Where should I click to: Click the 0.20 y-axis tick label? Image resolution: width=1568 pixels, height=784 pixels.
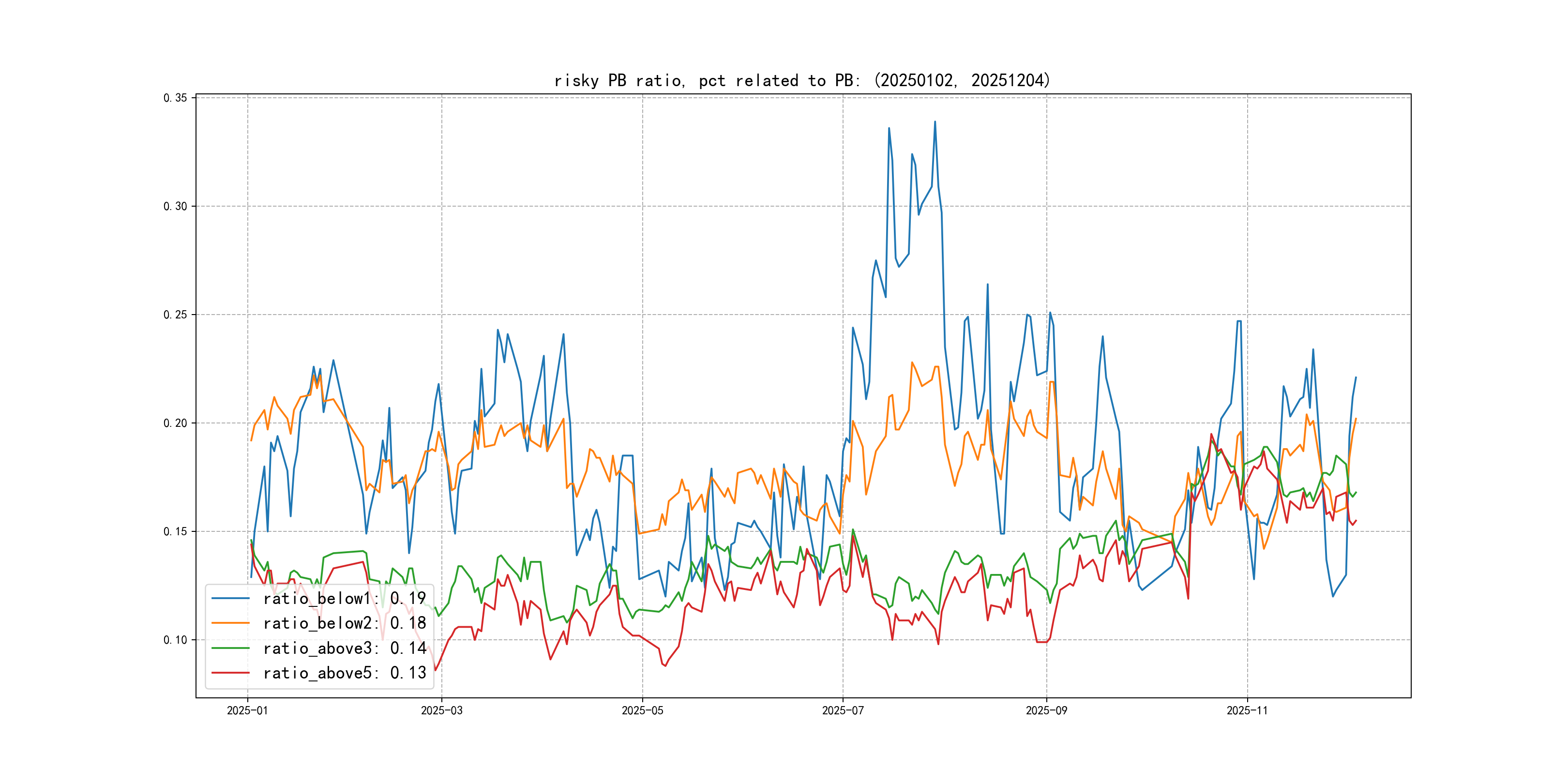point(175,423)
